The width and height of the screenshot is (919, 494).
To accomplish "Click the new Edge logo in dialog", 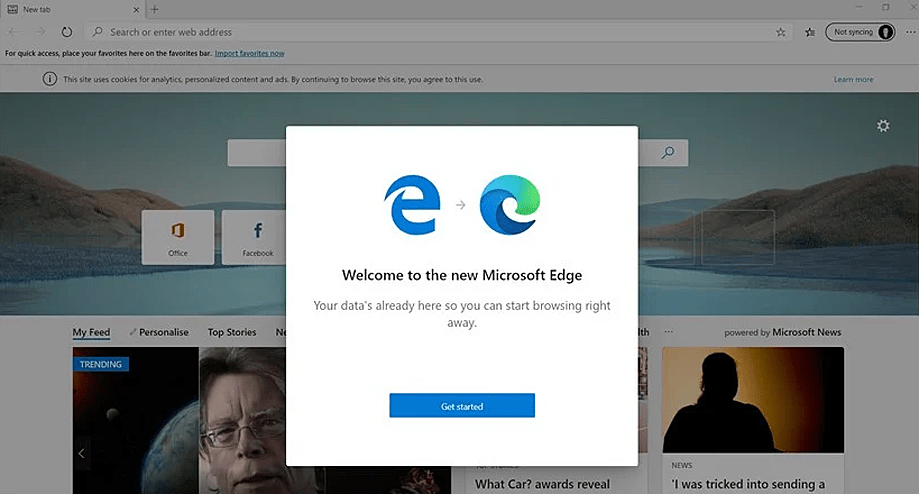I will 510,205.
